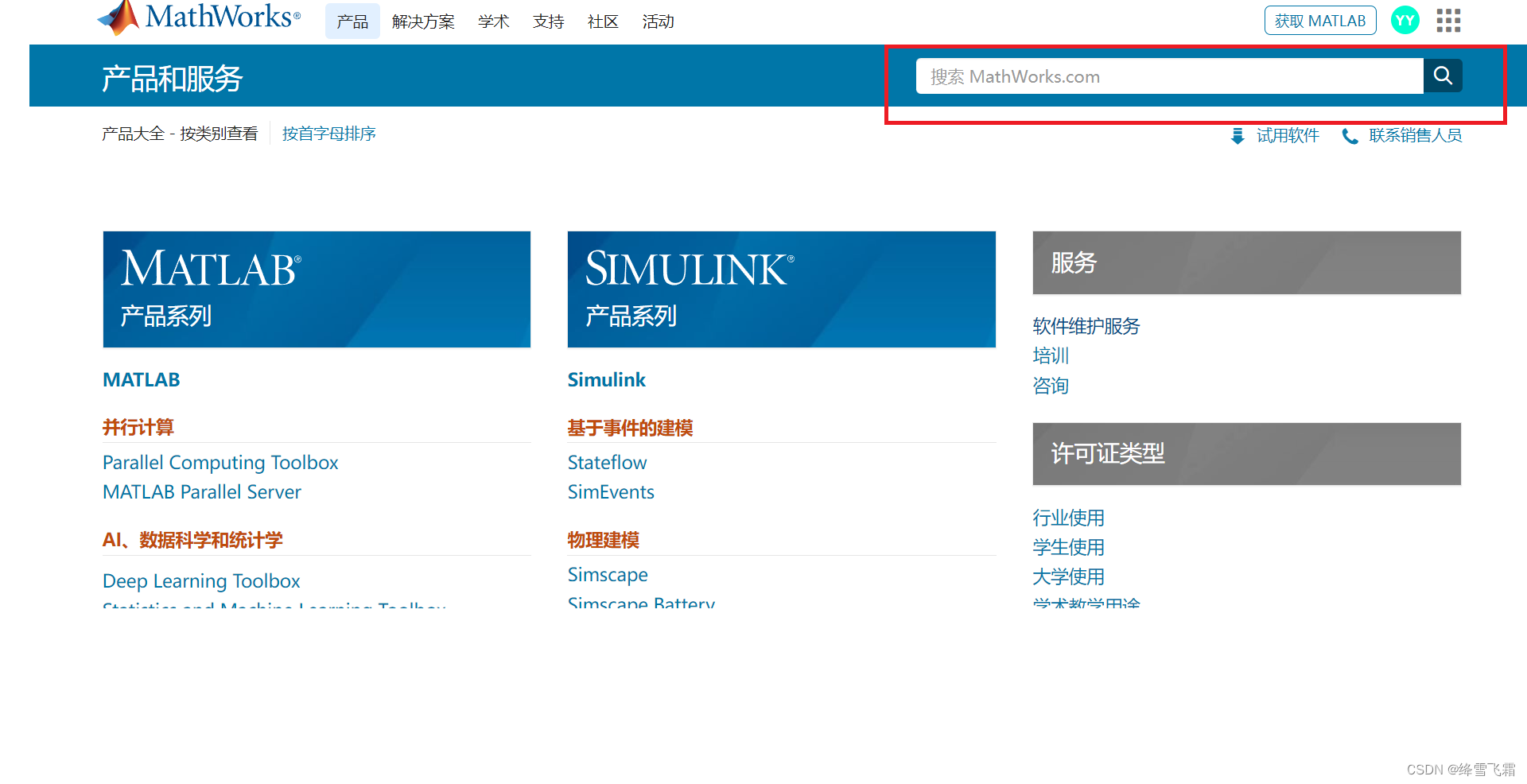Open the Parallel Computing Toolbox page
Viewport: 1527px width, 784px height.
tap(220, 462)
